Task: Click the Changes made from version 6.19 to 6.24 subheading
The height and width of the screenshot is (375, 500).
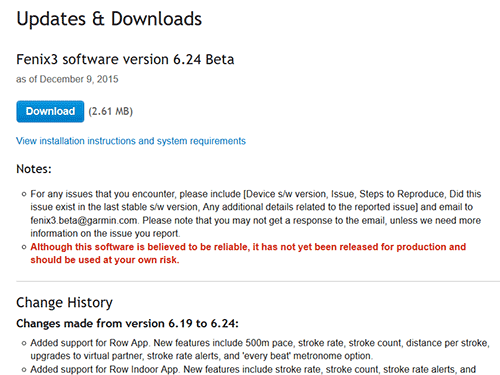Action: coord(127,323)
